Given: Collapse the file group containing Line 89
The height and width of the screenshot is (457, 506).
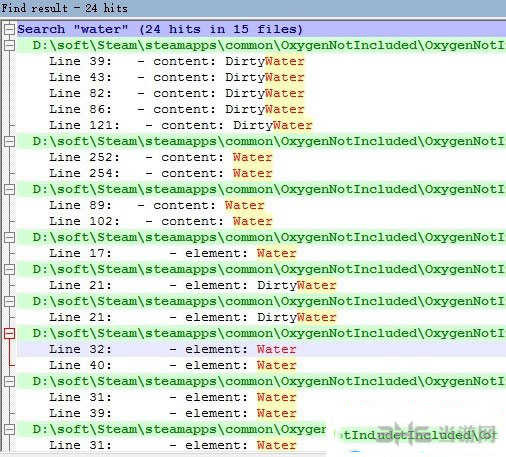Looking at the screenshot, I should tap(9, 189).
